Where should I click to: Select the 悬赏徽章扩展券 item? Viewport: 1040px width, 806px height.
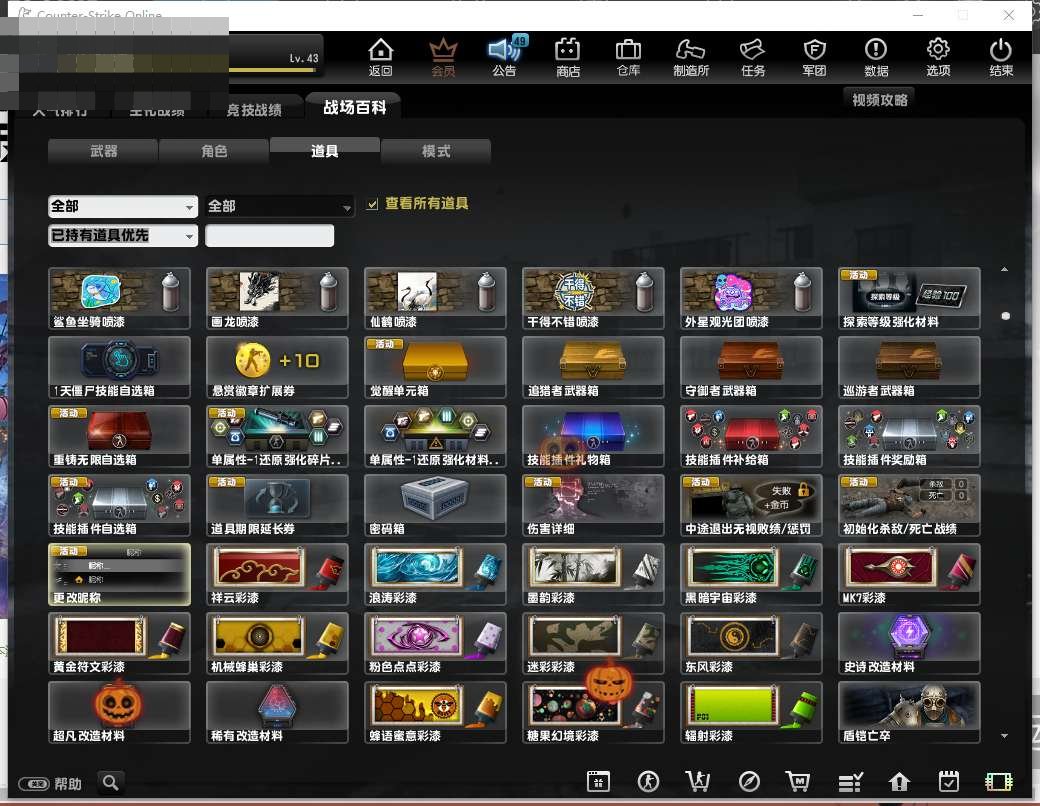(277, 368)
